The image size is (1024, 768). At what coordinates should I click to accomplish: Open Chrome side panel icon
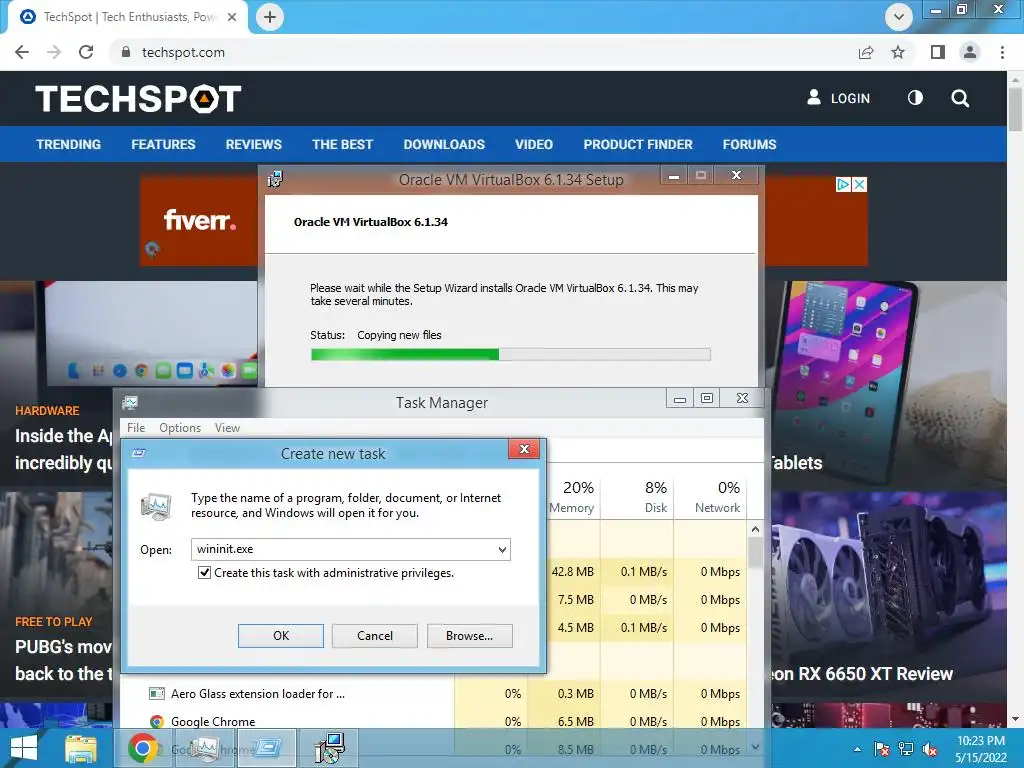[938, 52]
